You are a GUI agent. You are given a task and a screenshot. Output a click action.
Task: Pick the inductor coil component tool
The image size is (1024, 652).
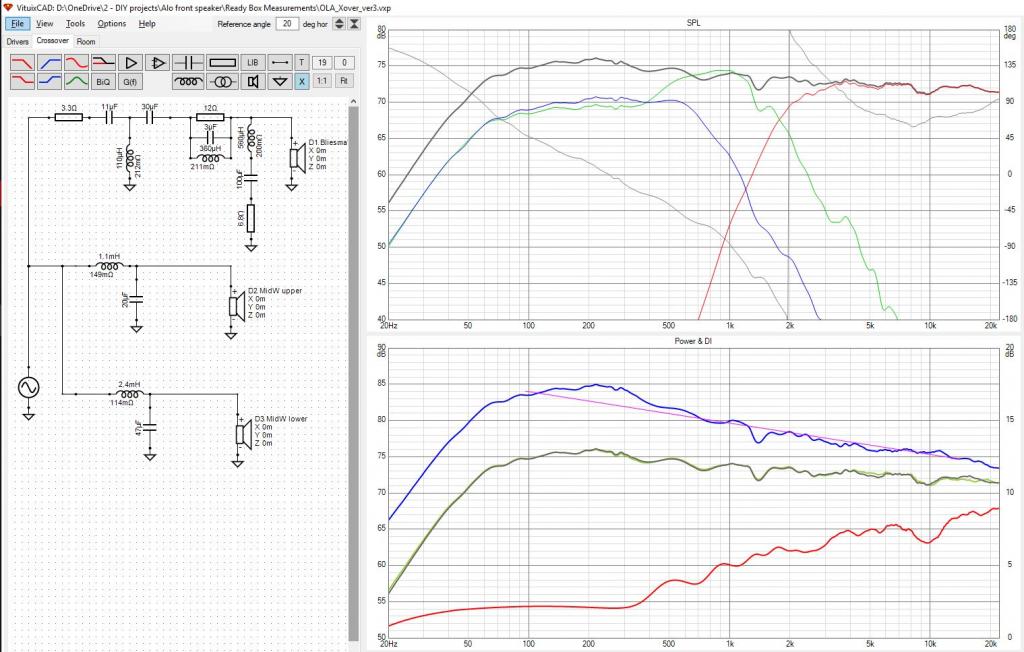coord(189,82)
